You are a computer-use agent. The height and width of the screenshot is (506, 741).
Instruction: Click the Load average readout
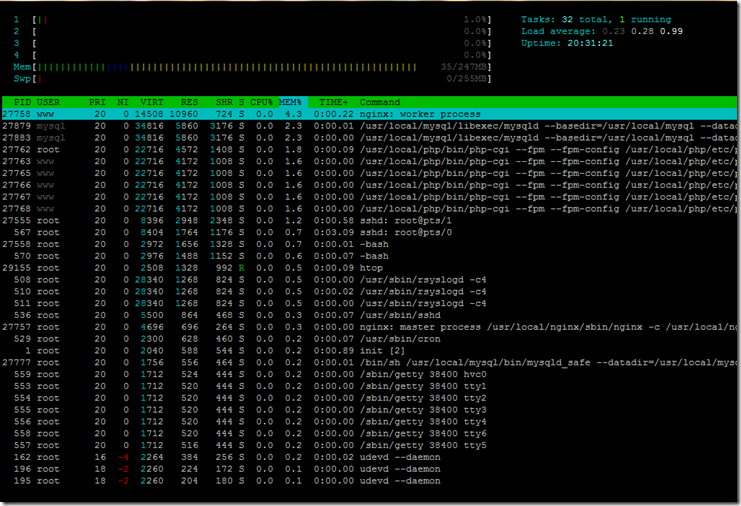coord(602,31)
